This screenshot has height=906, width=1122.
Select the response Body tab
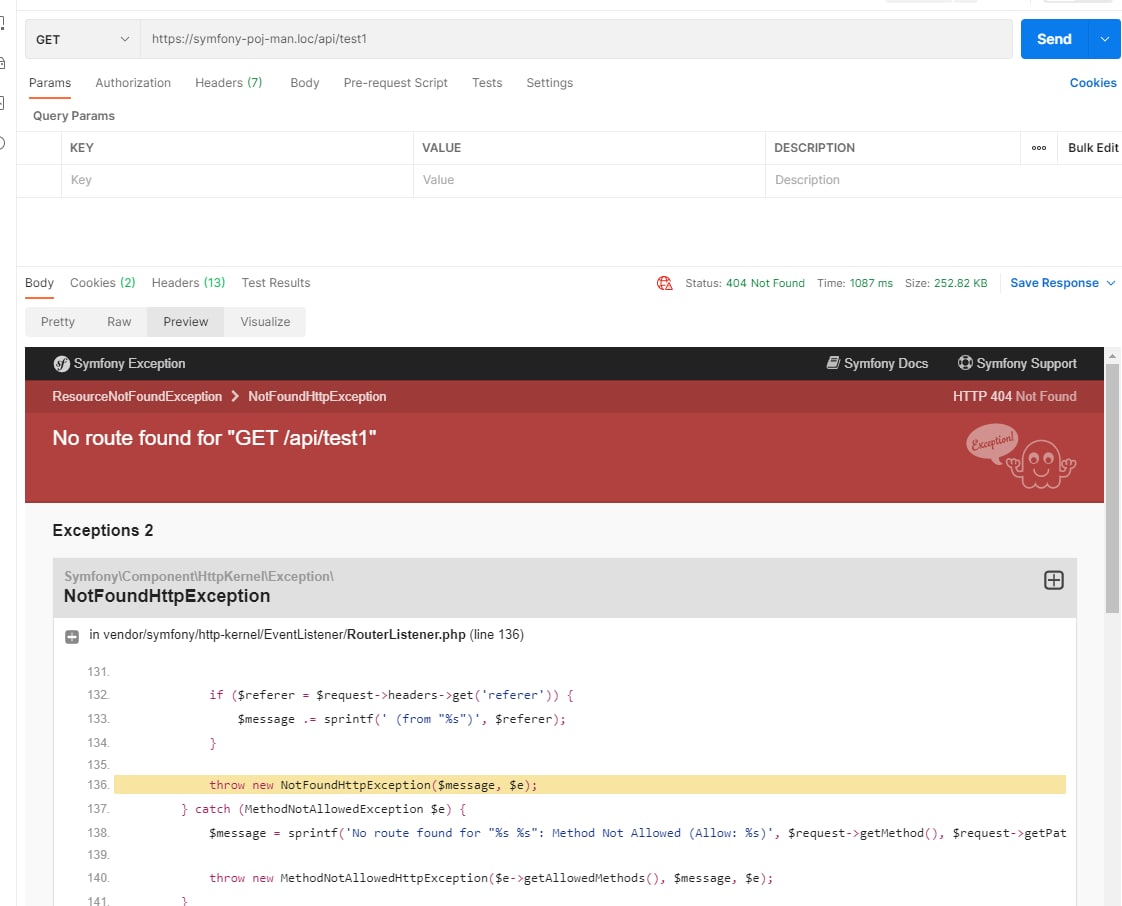point(39,283)
